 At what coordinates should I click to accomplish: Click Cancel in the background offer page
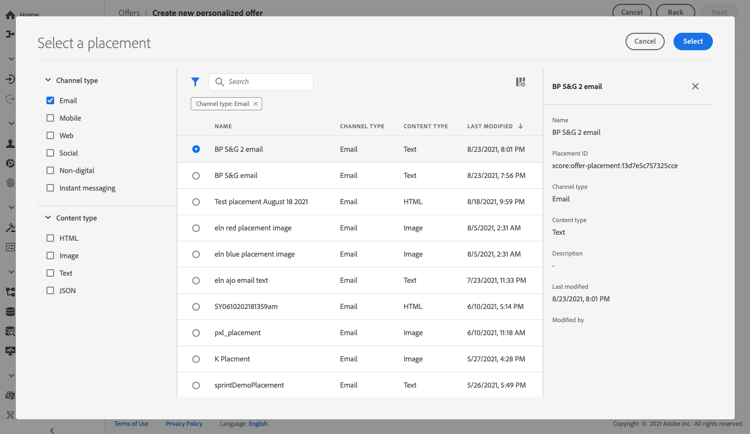(631, 12)
